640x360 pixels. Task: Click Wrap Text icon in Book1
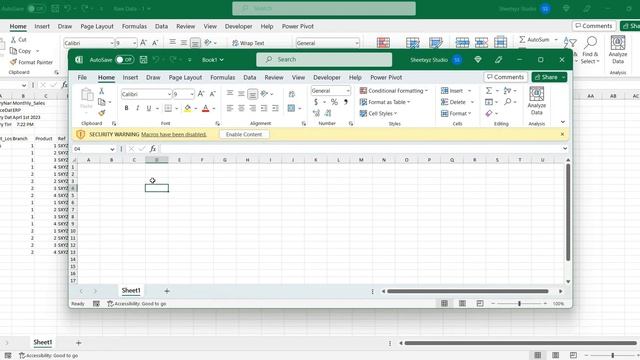click(291, 94)
